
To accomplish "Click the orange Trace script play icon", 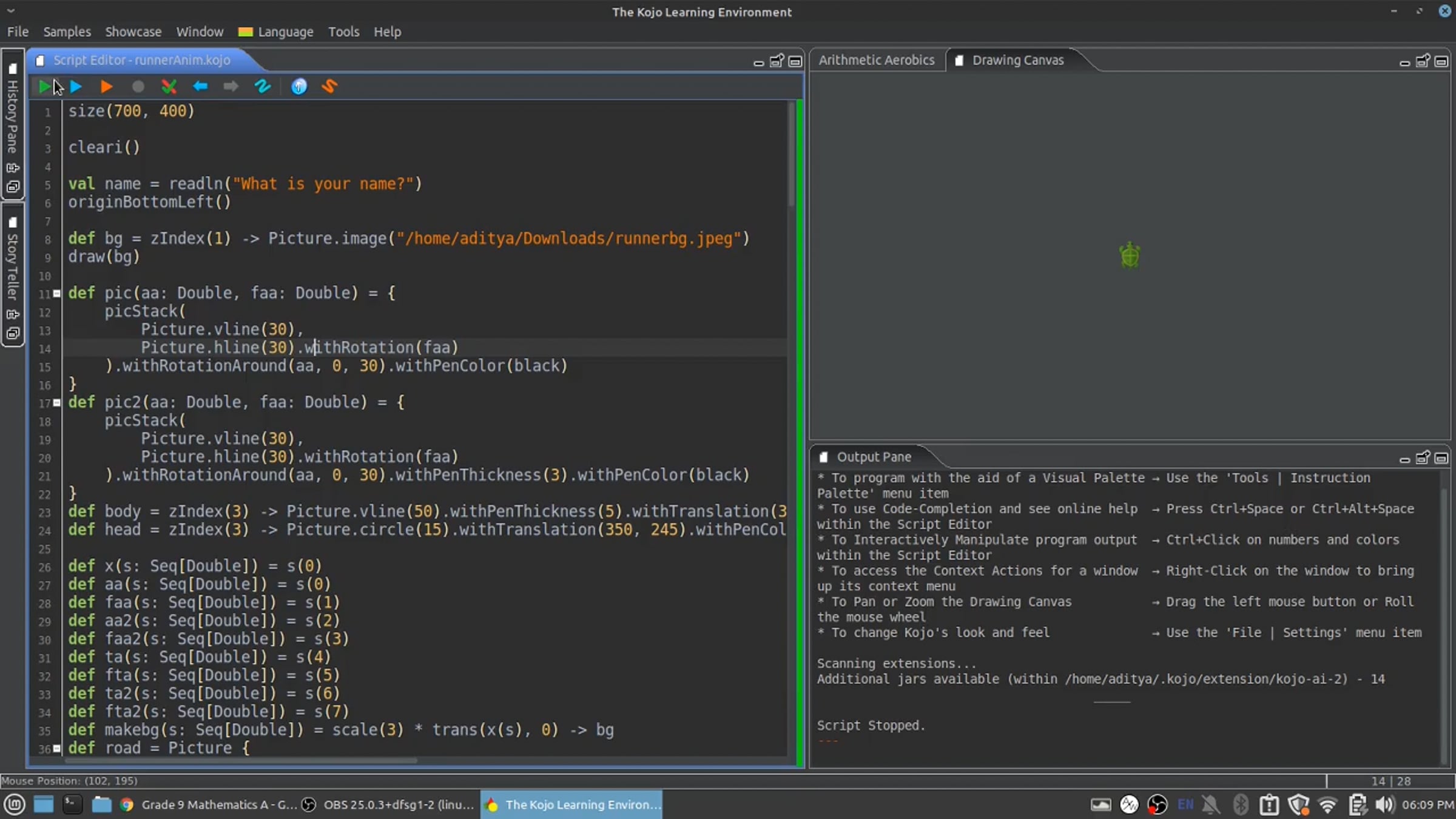I will point(106,87).
